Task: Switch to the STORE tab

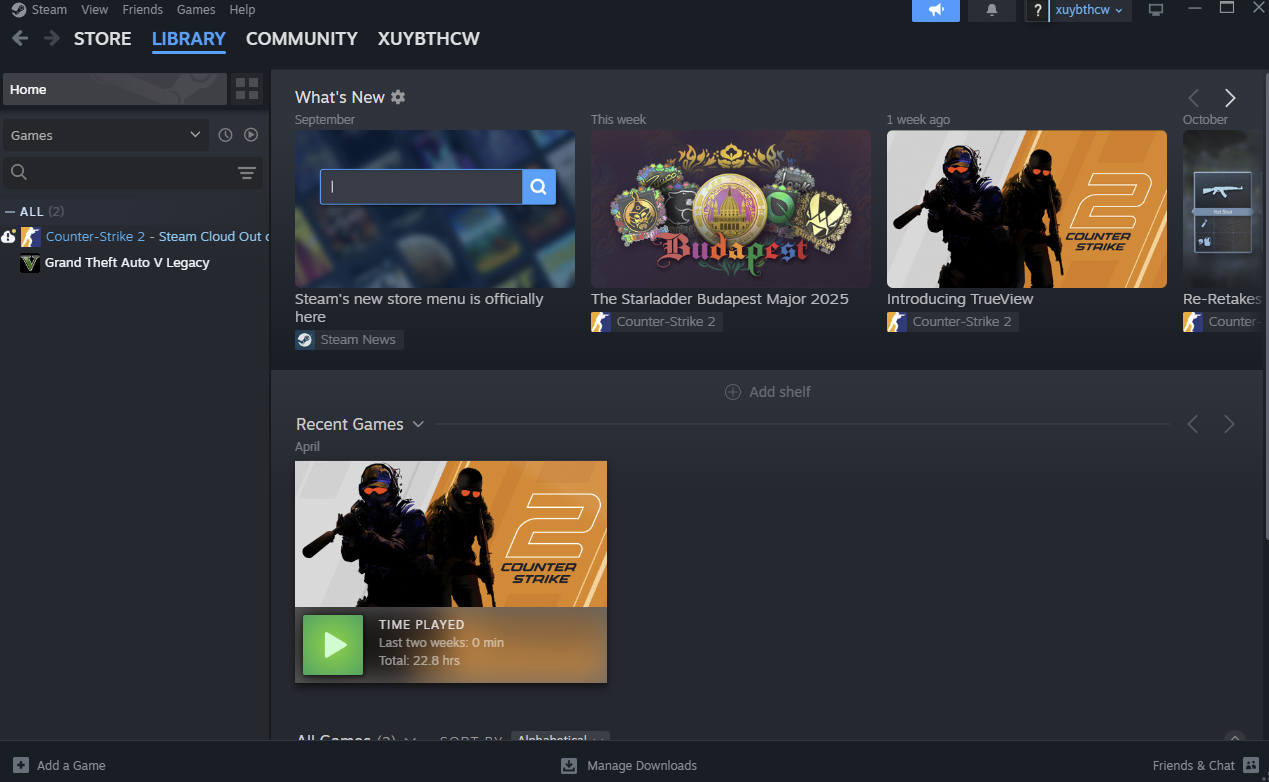Action: (x=102, y=39)
